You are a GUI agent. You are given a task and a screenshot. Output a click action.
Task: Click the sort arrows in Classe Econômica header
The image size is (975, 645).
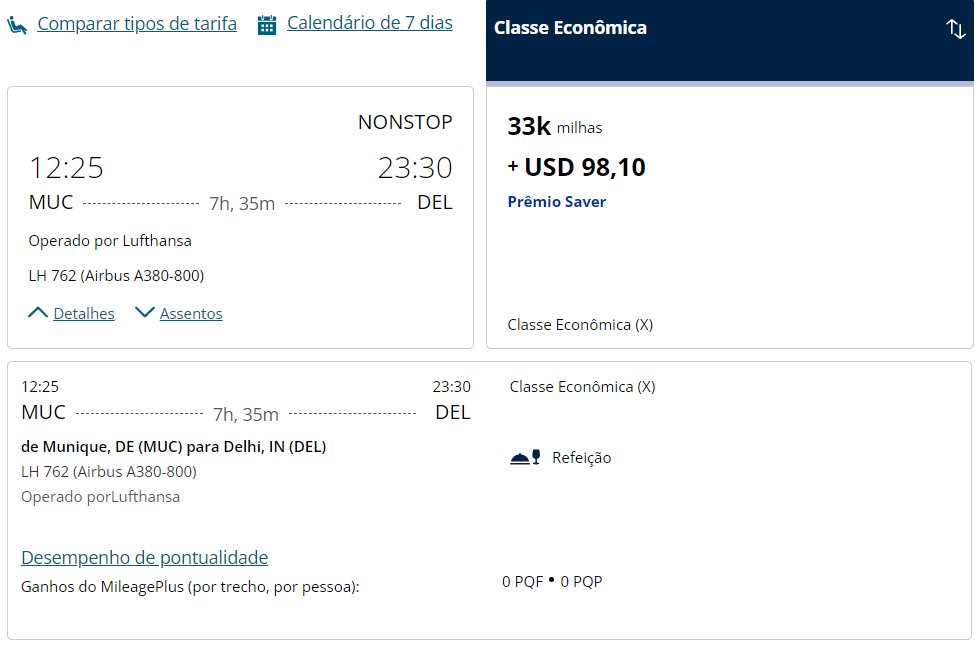(x=955, y=29)
